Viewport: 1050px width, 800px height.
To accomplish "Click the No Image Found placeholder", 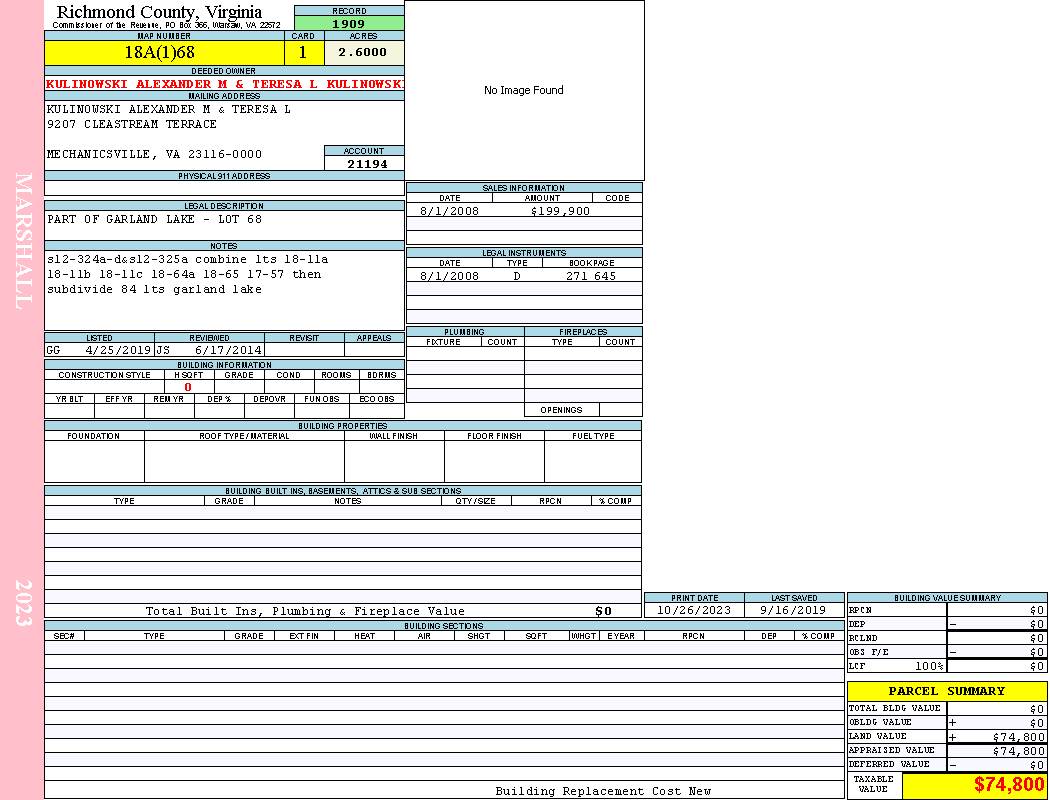I will coord(524,90).
